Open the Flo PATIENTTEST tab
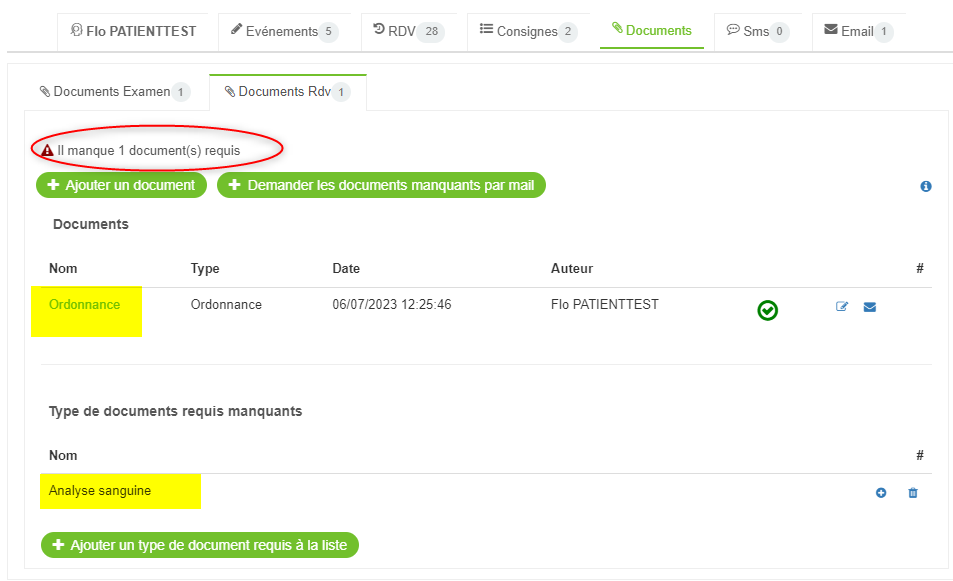953x581 pixels. point(133,31)
